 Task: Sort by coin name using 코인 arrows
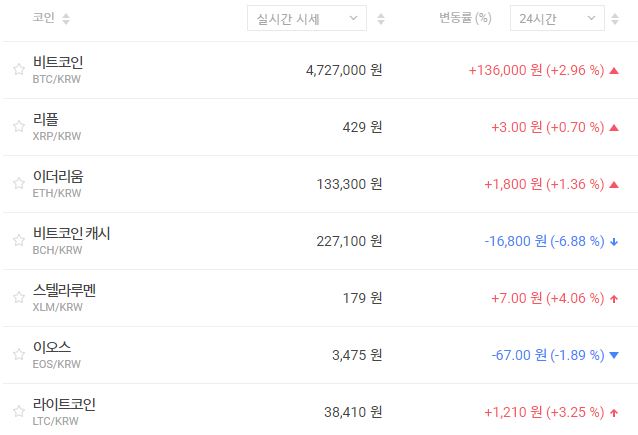66,19
